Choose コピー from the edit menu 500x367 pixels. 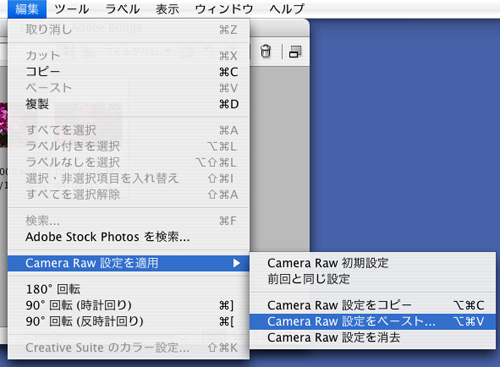pyautogui.click(x=129, y=72)
